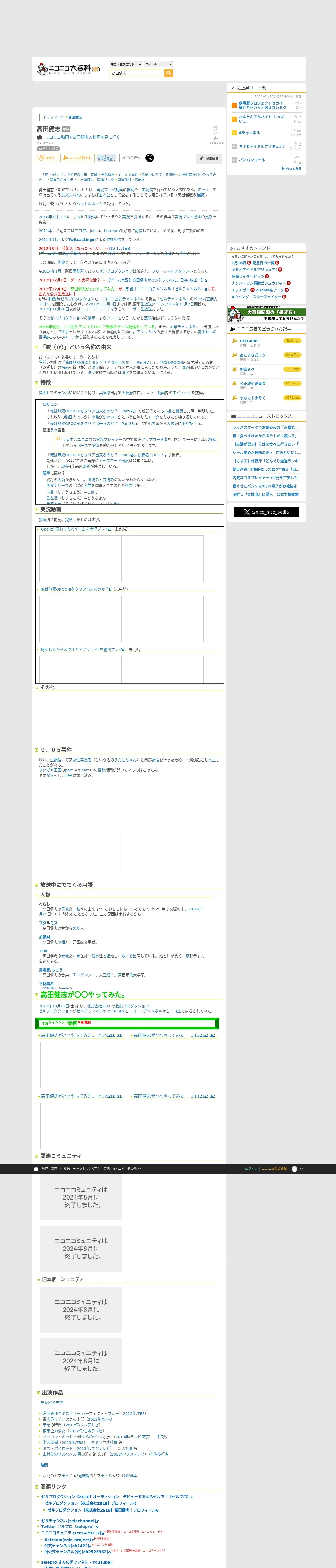Click the snail icon in おすすめトレンド header

click(x=232, y=248)
